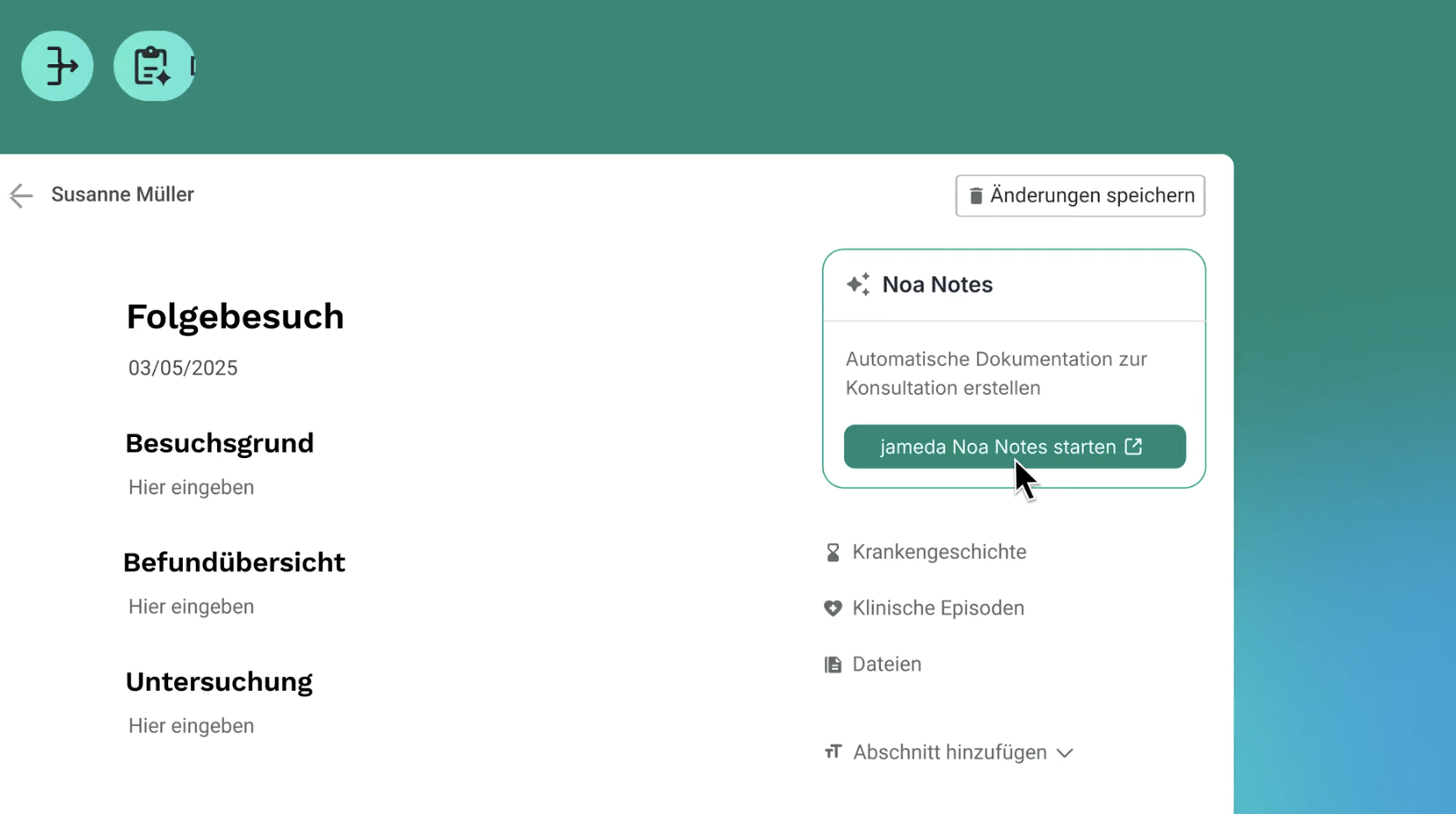This screenshot has height=814, width=1456.
Task: Save changes with Änderungen speichern button
Action: pyautogui.click(x=1080, y=195)
